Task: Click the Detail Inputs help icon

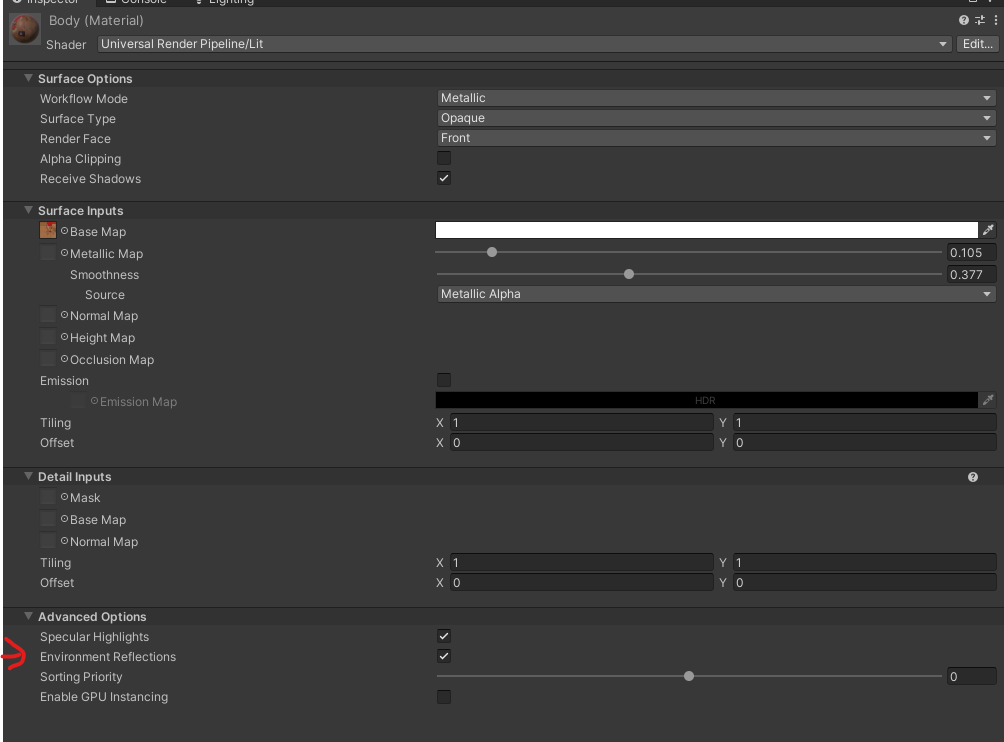Action: (972, 476)
